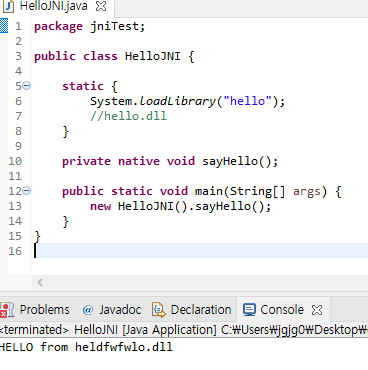This screenshot has height=370, width=368.
Task: Click the closing brace on line 15
Action: 37,236
